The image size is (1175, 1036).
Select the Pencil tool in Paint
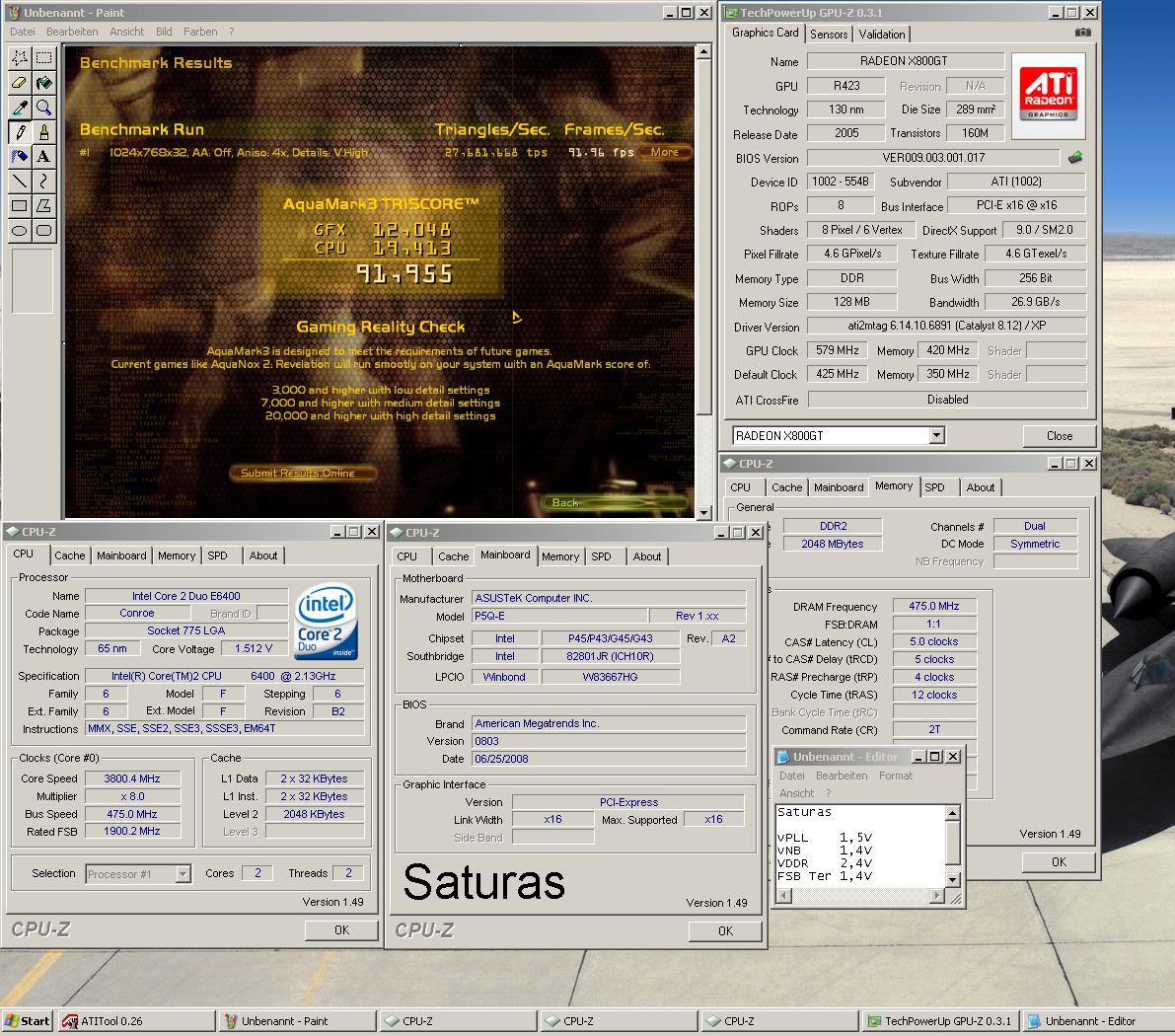tap(21, 132)
